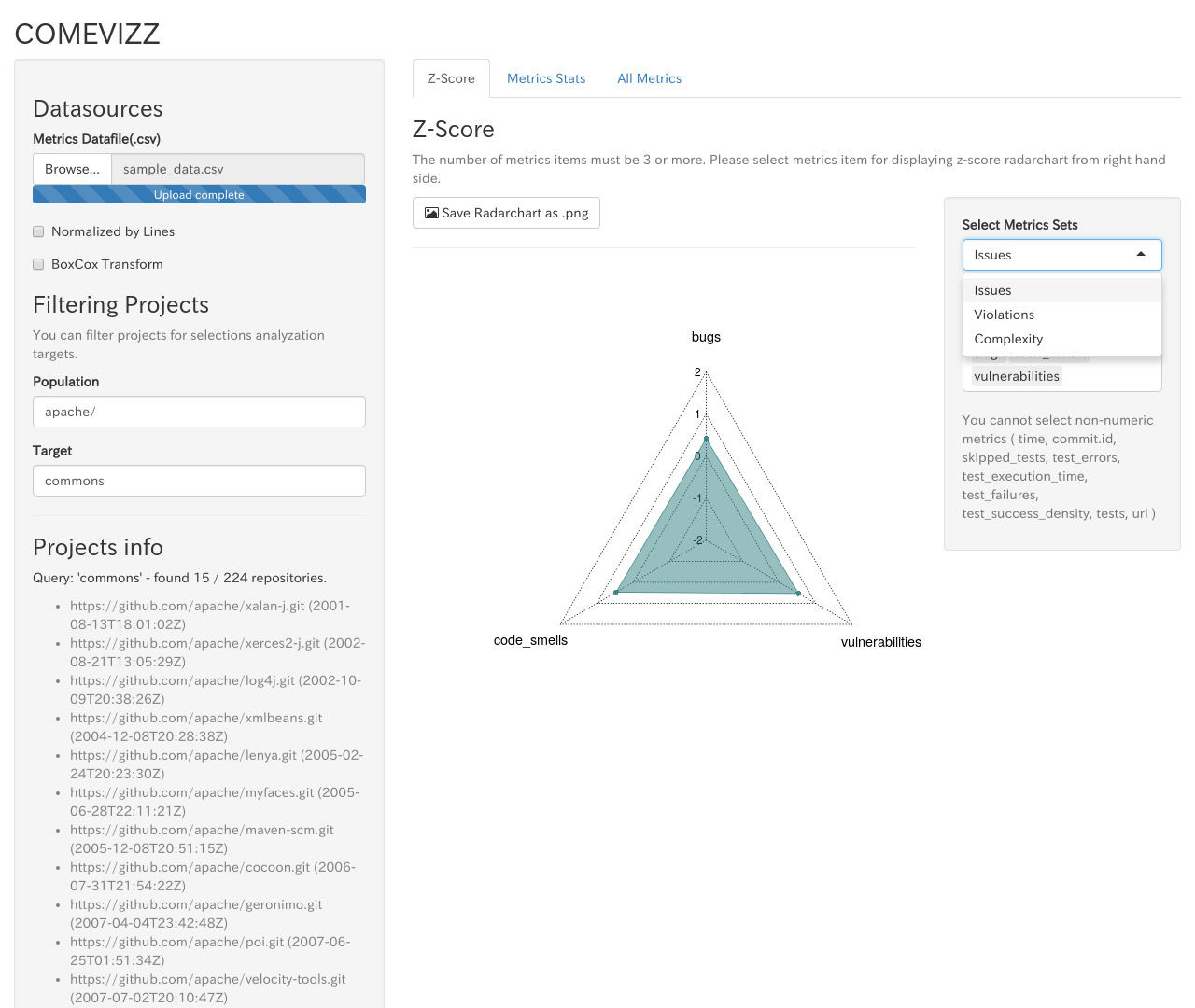Choose Complexity from the dropdown list
The image size is (1195, 1008).
(x=1062, y=339)
